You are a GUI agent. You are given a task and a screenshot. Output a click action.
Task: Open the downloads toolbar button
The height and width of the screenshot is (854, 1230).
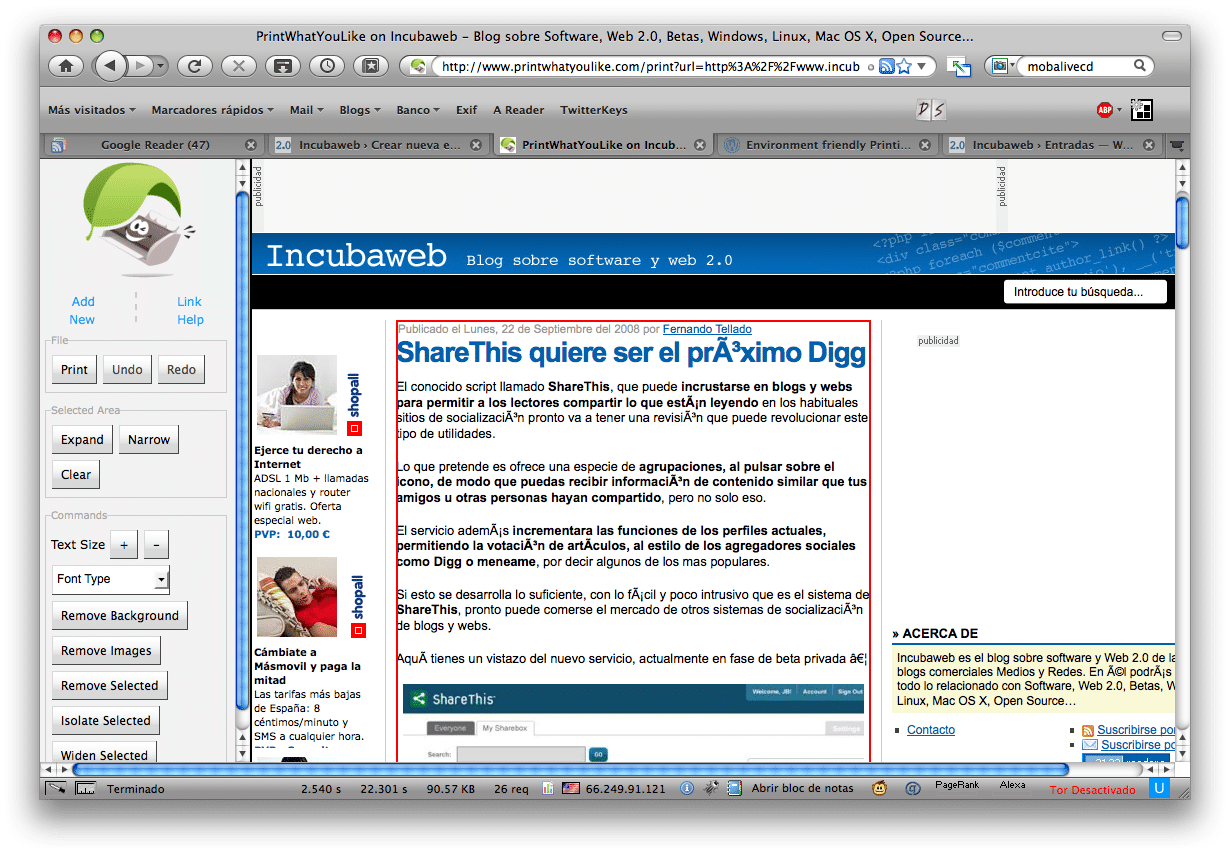[x=283, y=66]
